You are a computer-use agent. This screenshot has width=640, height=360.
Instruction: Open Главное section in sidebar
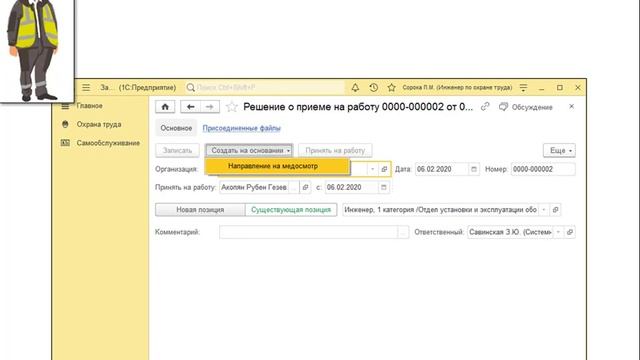tap(89, 106)
